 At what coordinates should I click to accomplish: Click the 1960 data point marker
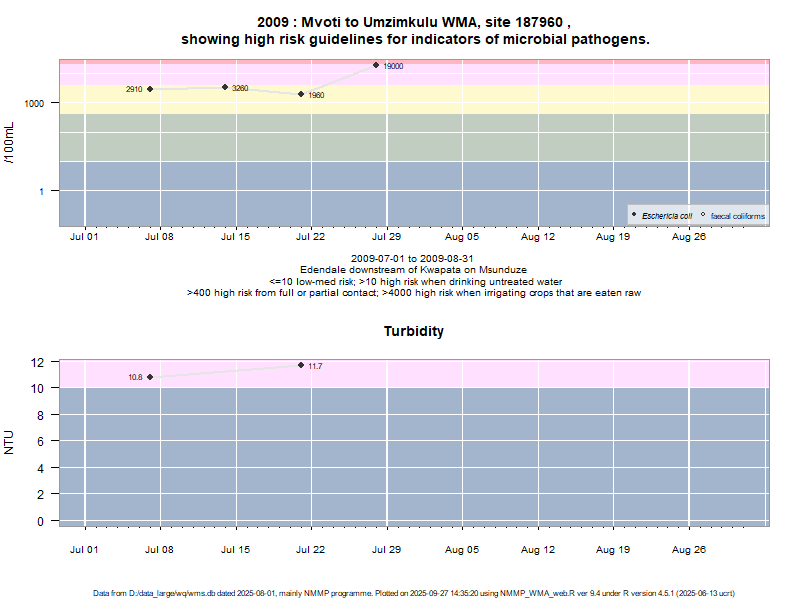[x=301, y=94]
